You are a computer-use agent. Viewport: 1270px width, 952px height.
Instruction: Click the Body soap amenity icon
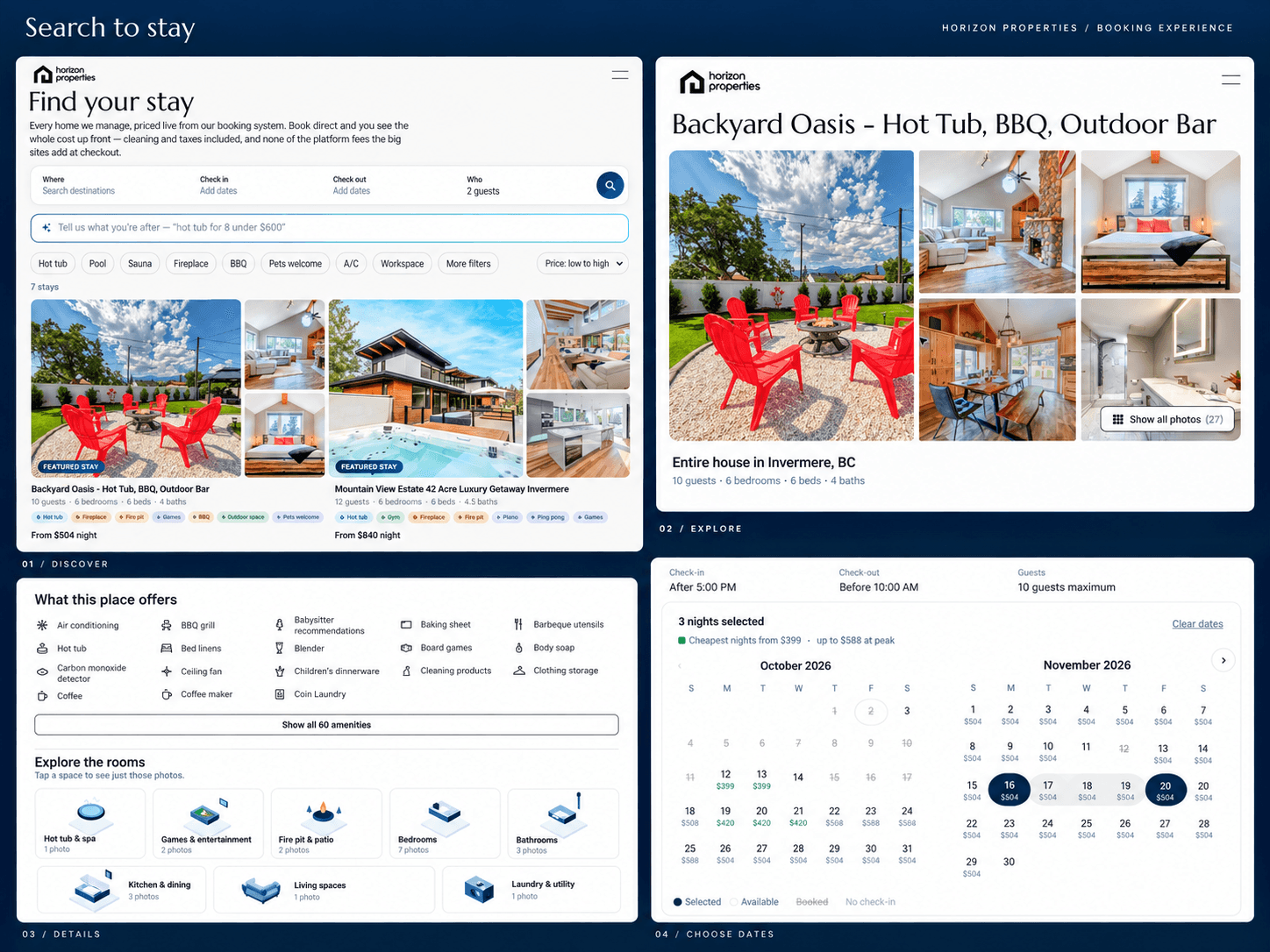coord(518,648)
